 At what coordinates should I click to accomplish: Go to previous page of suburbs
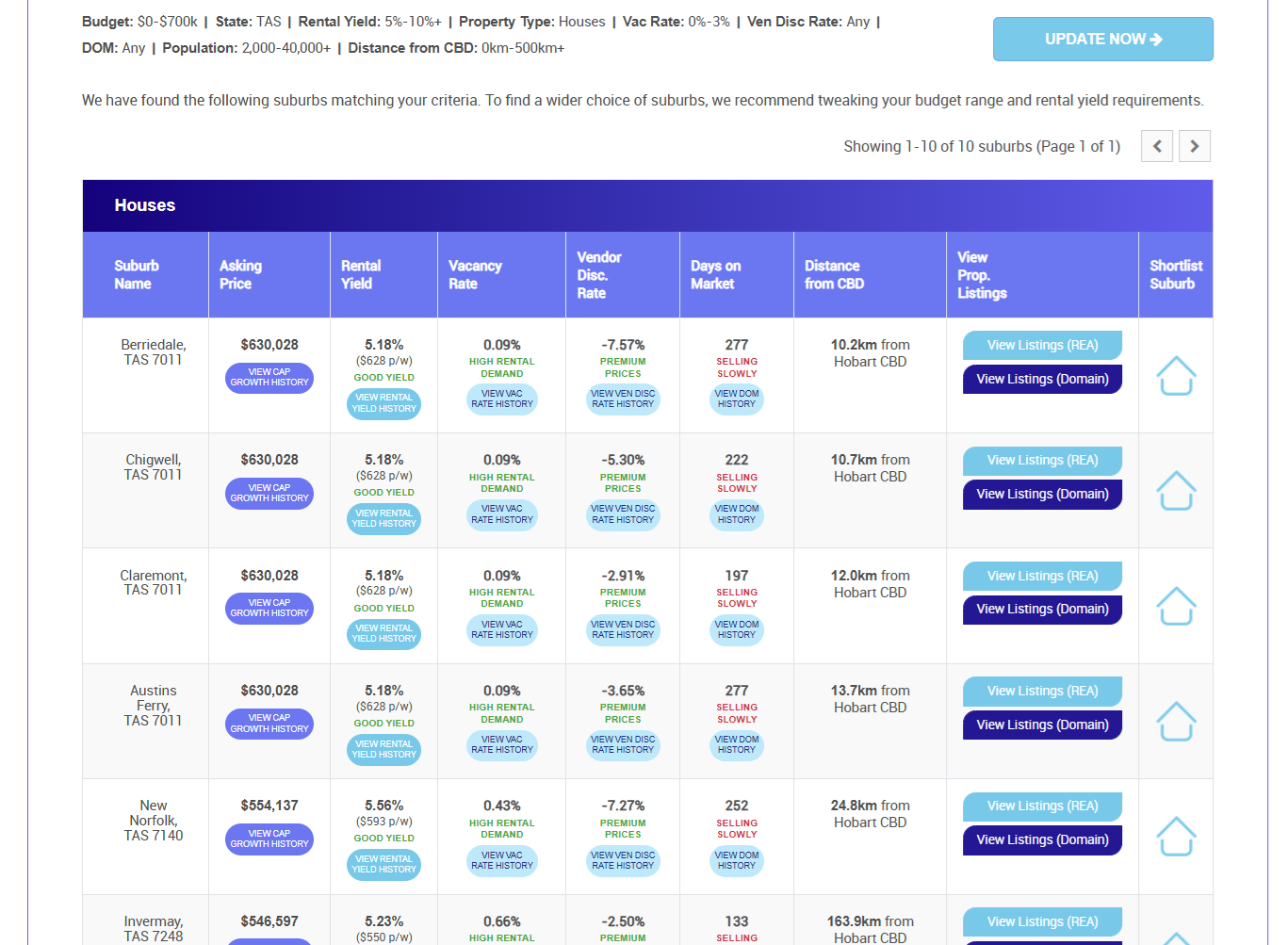tap(1157, 146)
